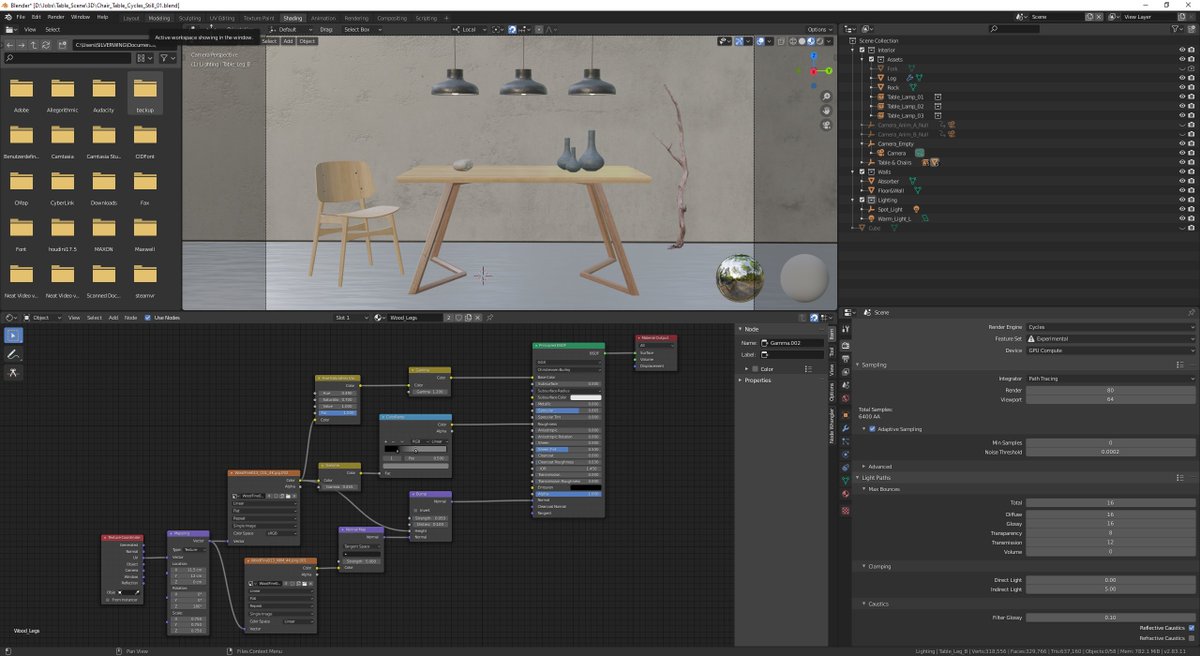The image size is (1200, 656).
Task: Open the Texture properties tab icon
Action: point(845,510)
